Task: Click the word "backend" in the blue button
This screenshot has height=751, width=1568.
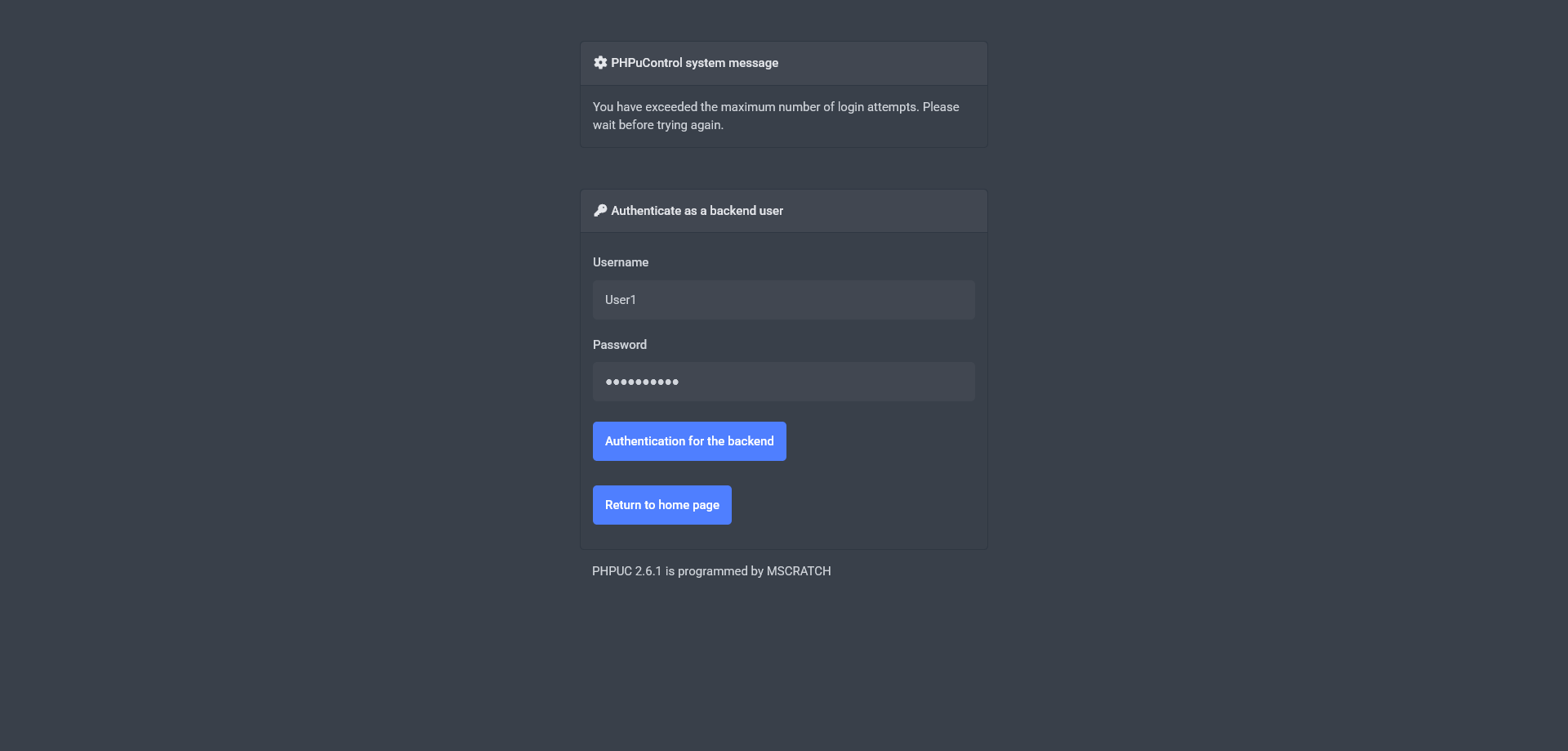Action: coord(751,441)
